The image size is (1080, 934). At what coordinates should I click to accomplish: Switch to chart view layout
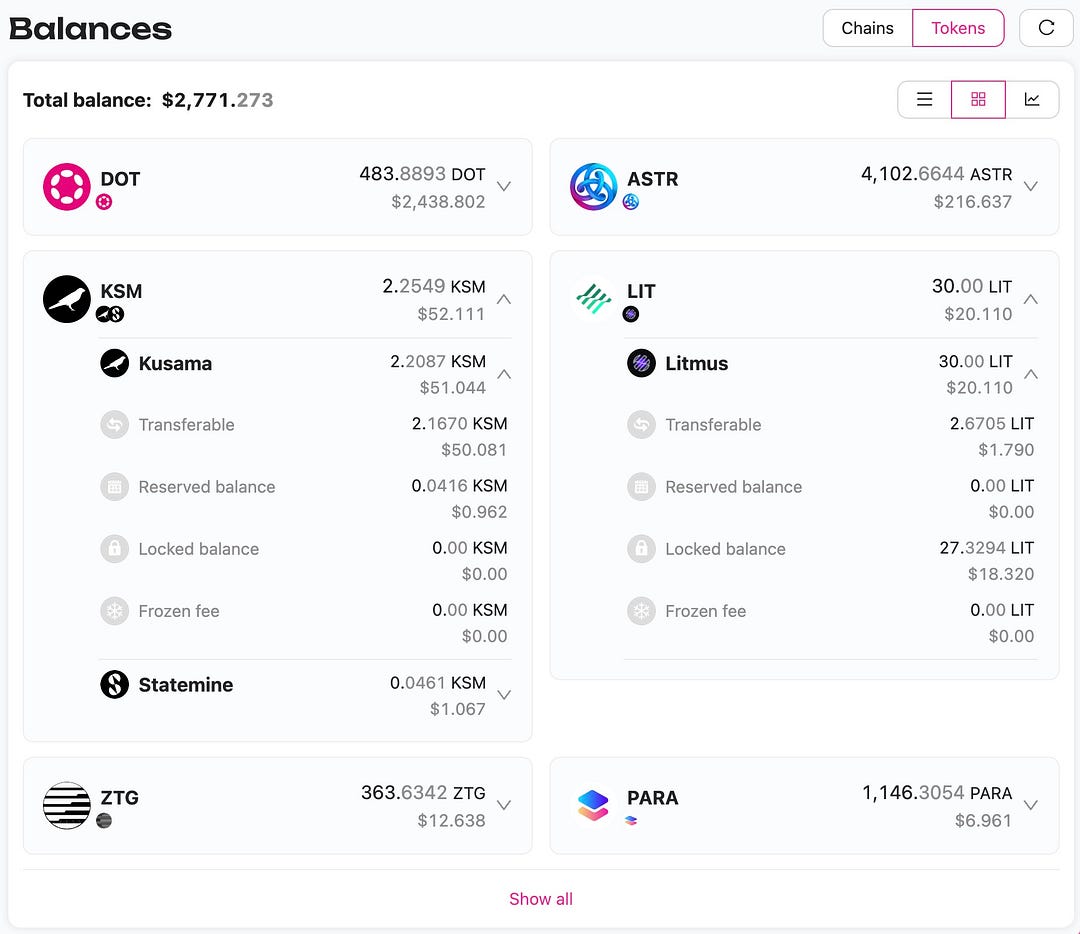[1032, 99]
